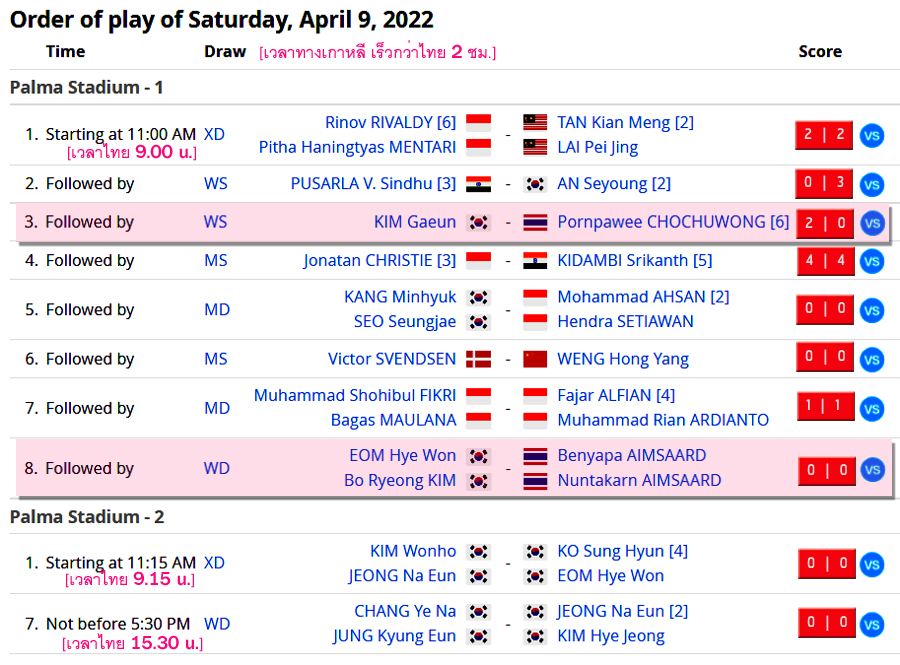Click VS icon for Fikri/Maulana match

pyautogui.click(x=871, y=409)
